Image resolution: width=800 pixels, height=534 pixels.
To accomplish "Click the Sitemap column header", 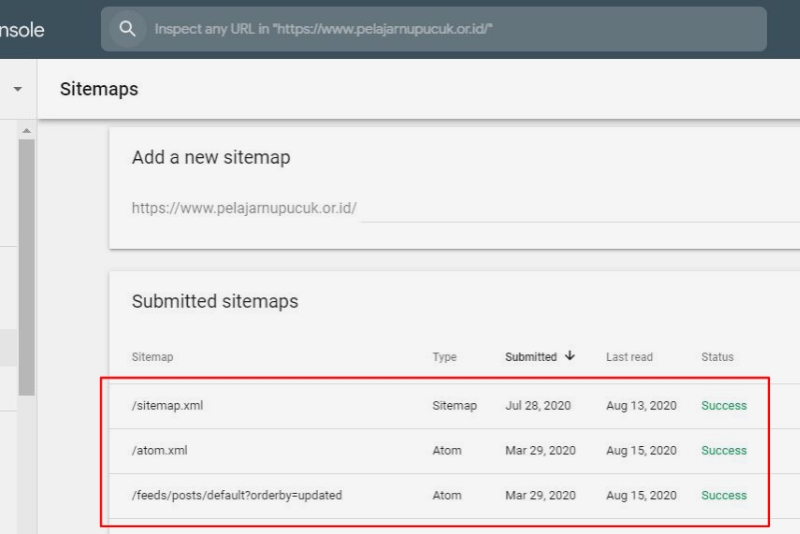I will [x=153, y=357].
